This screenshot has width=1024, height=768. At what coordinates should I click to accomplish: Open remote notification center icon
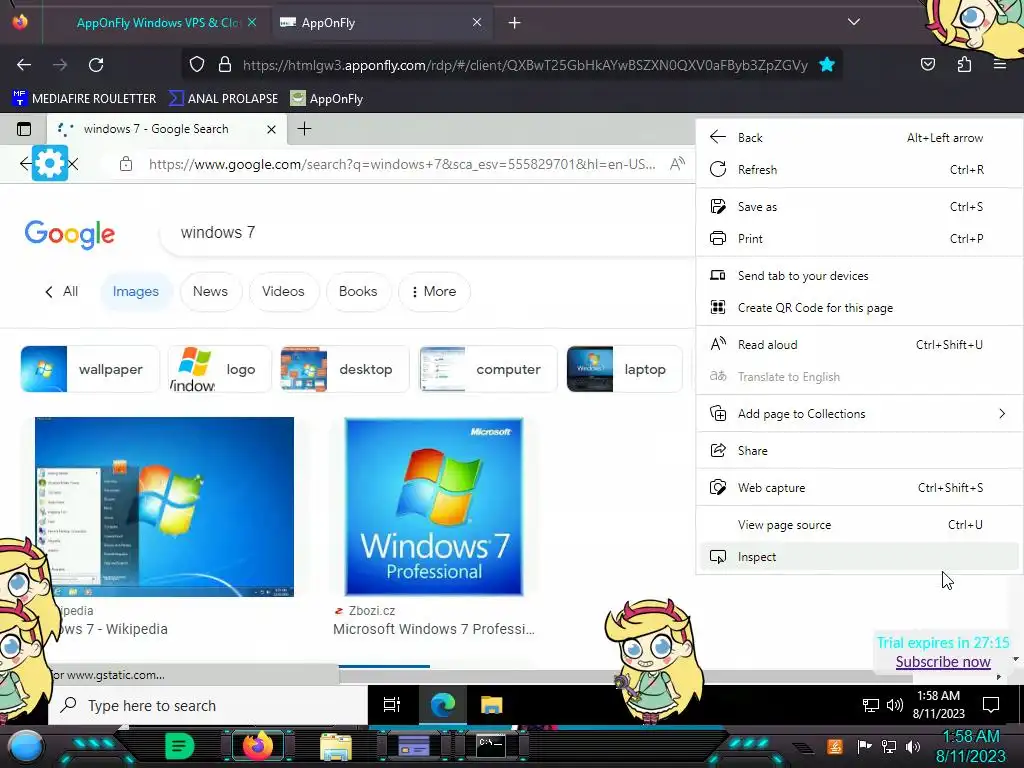coord(991,705)
